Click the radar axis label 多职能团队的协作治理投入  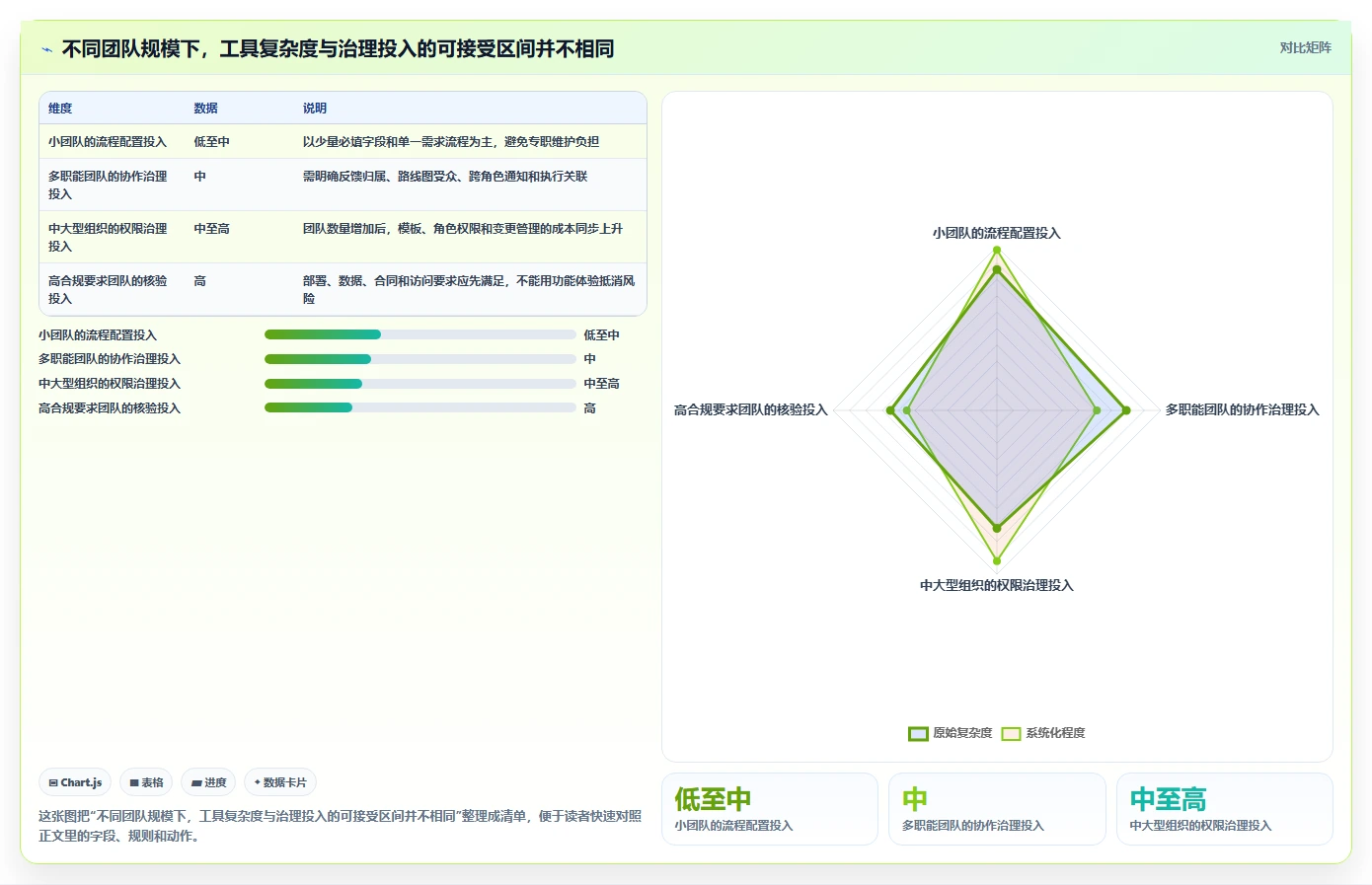(1242, 409)
